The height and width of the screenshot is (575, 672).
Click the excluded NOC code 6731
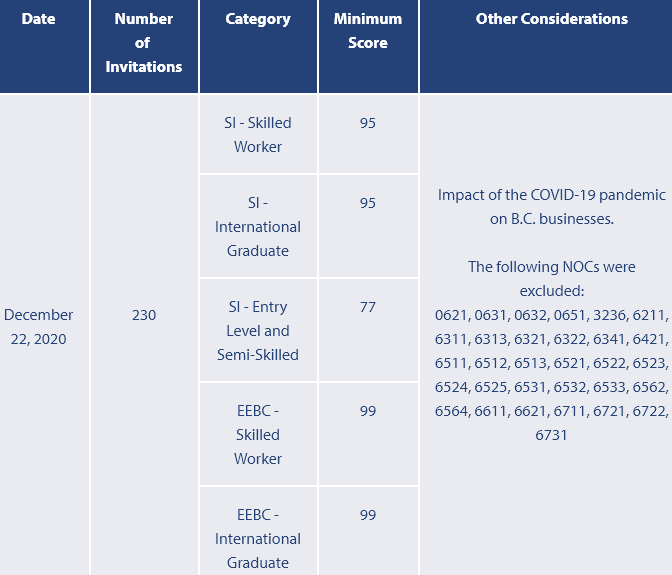[x=552, y=435]
